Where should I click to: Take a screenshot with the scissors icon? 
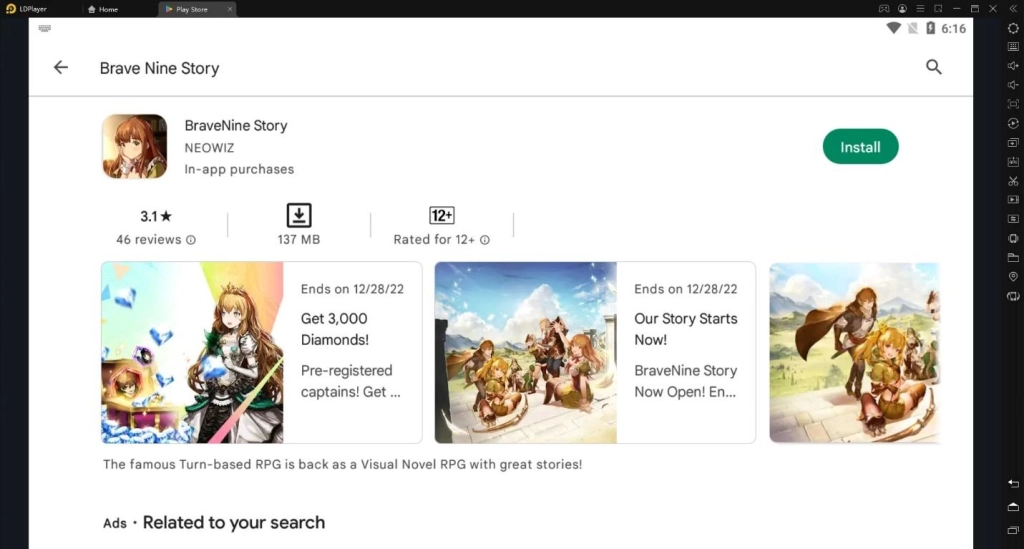click(x=1013, y=181)
